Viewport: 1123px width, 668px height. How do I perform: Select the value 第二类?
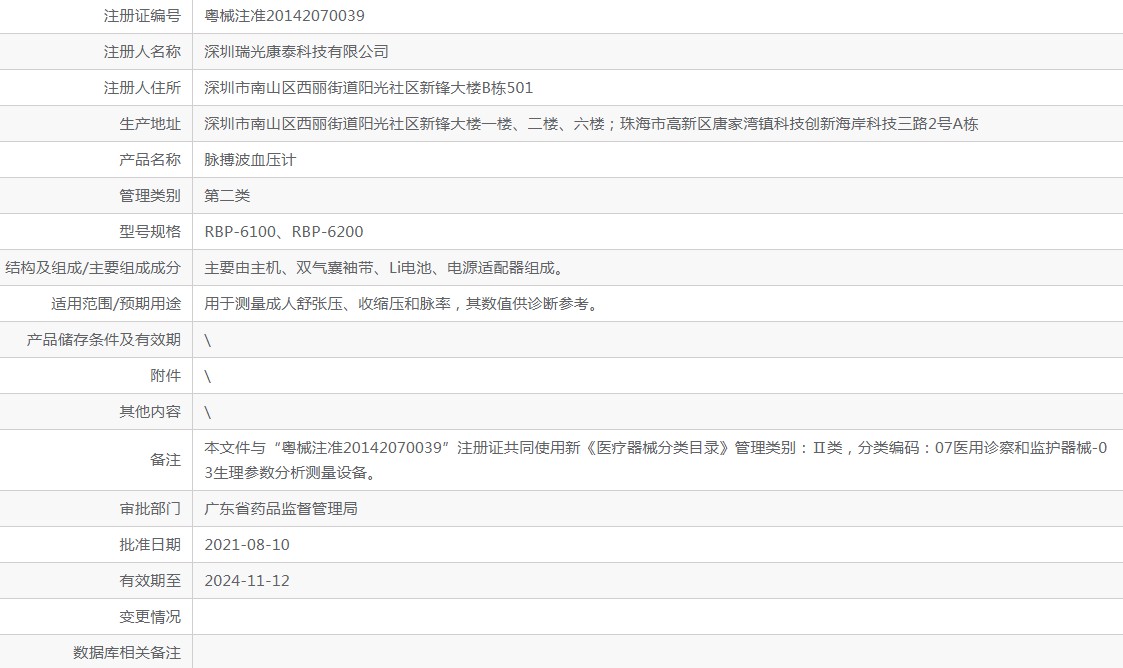227,195
